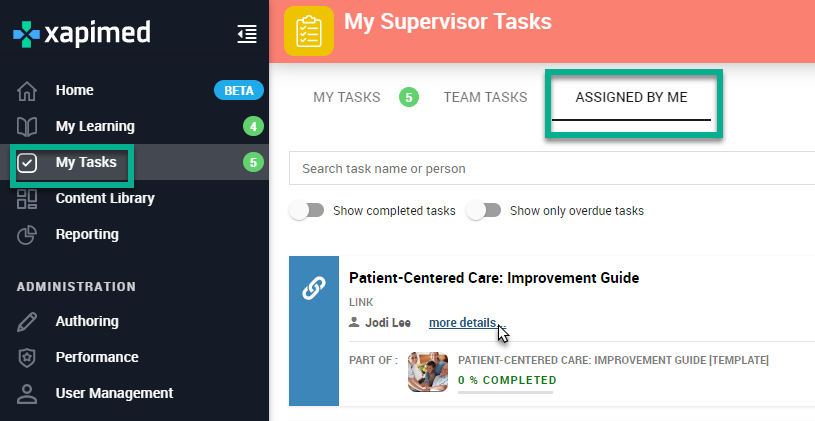Click the 0 % completed progress bar
Screen dimensions: 815x421
pyautogui.click(x=505, y=392)
